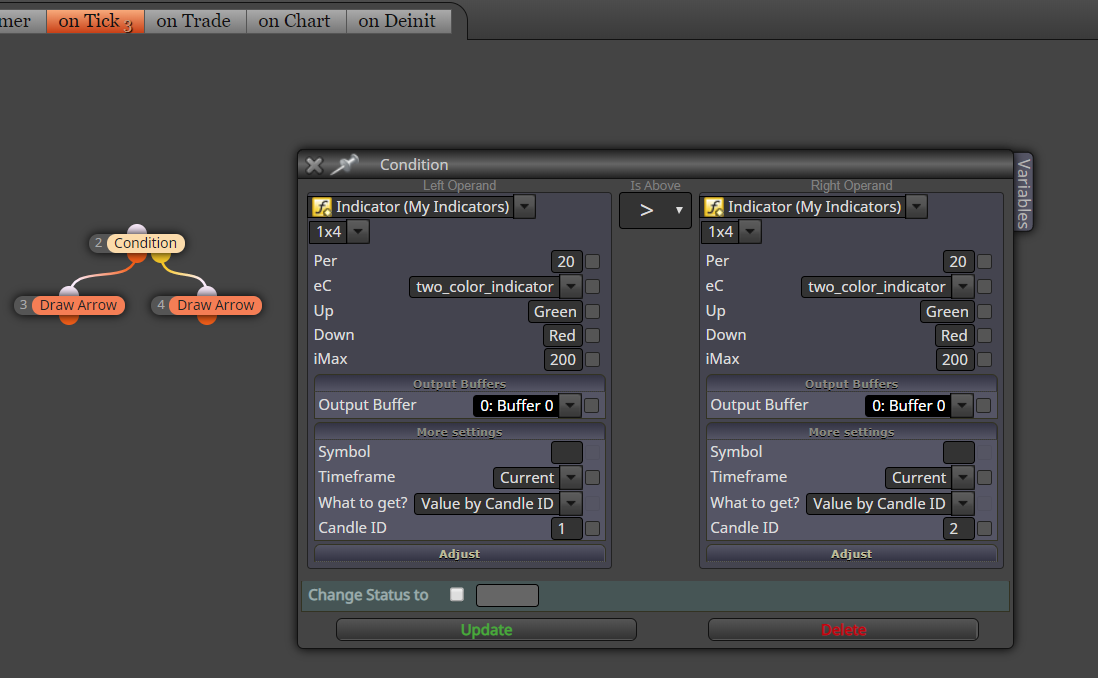The image size is (1098, 678).
Task: Open right operand Output Buffer dropdown
Action: [963, 406]
